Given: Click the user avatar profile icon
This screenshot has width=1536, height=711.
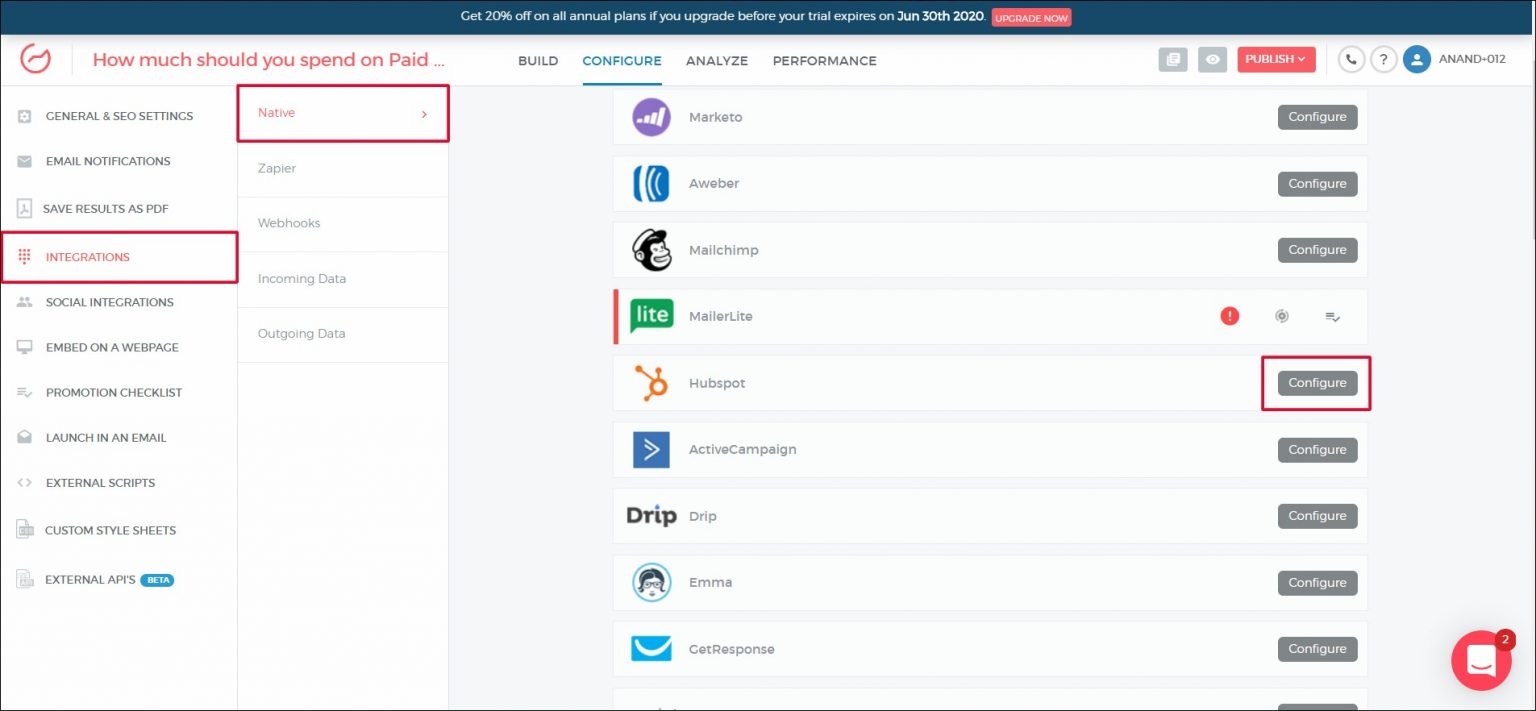Looking at the screenshot, I should 1416,60.
